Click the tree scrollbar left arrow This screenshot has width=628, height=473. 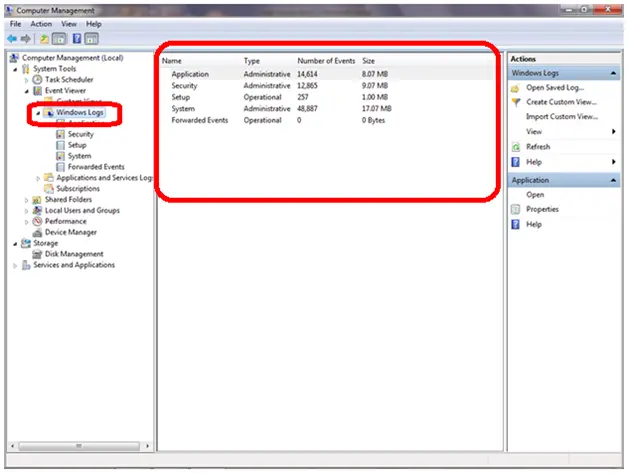(12, 446)
